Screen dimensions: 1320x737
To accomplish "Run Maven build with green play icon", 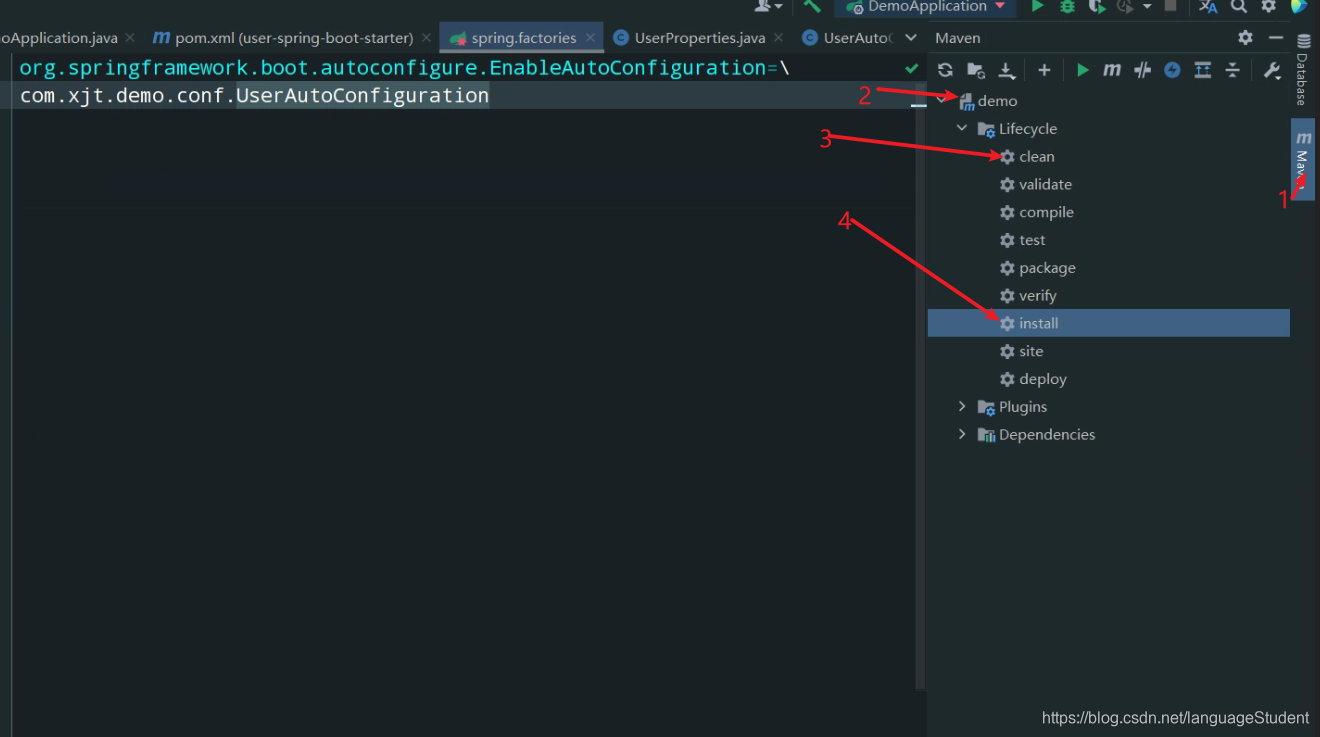I will 1082,70.
